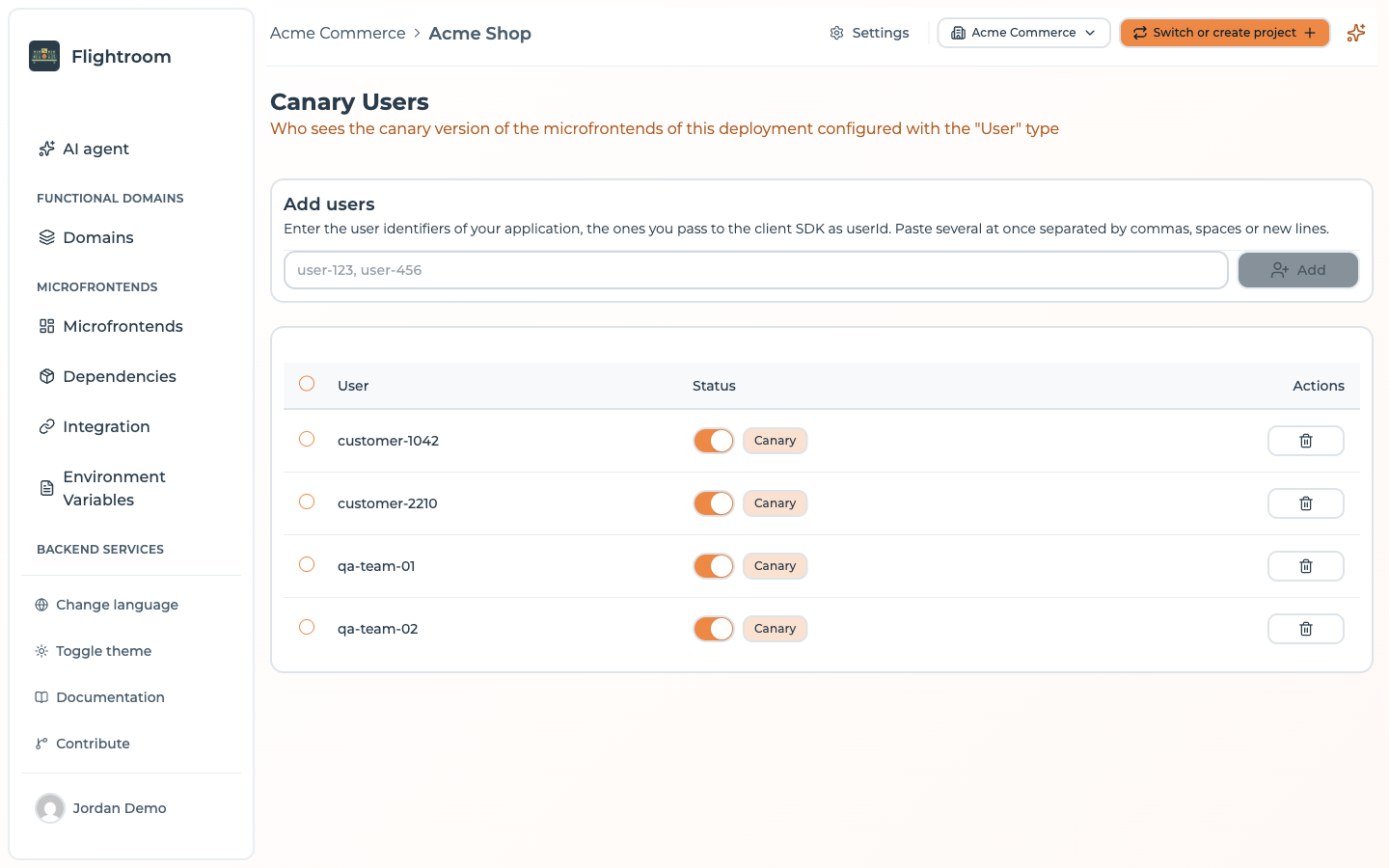Select all users with the header checkbox
The height and width of the screenshot is (868, 1389).
(x=307, y=384)
